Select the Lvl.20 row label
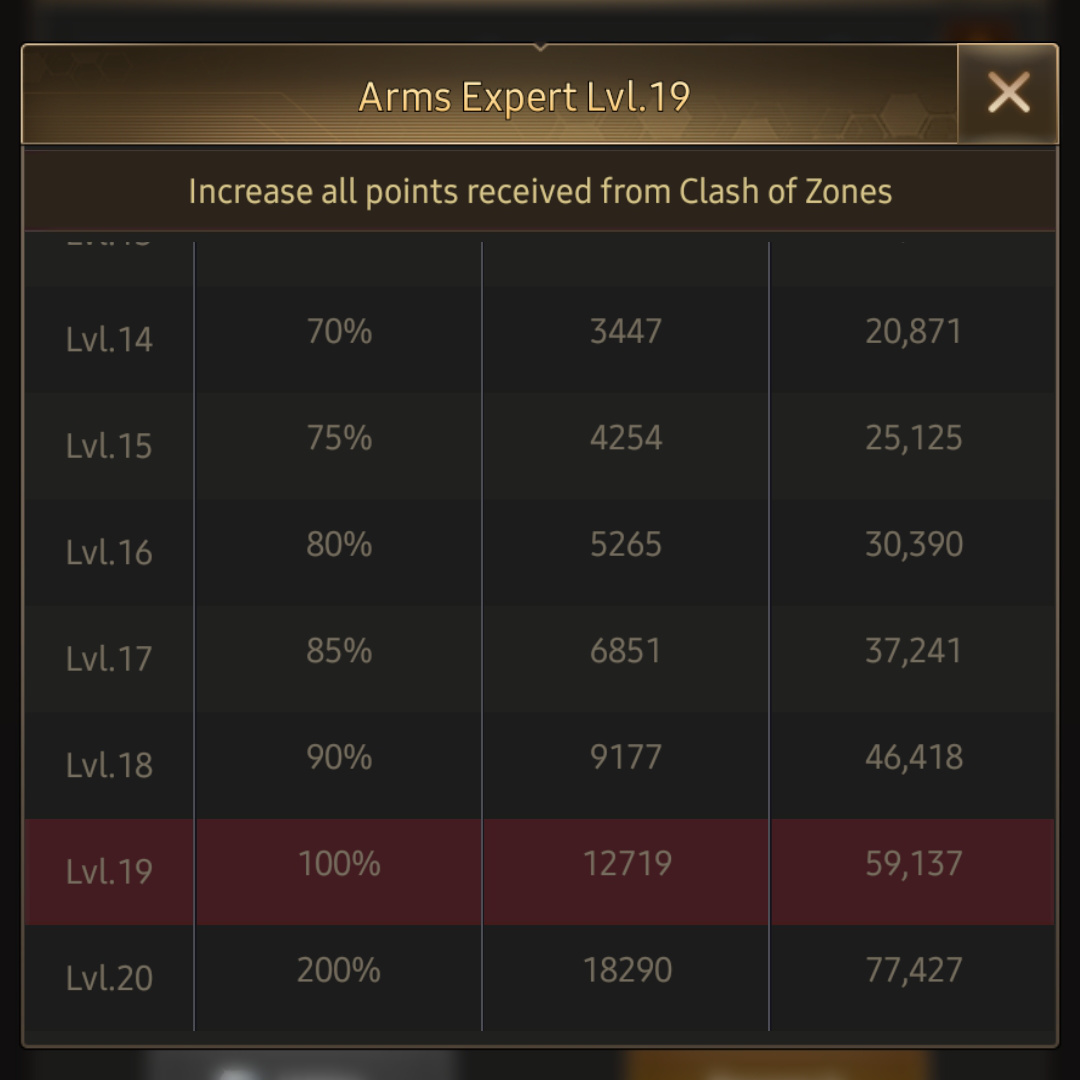1080x1080 pixels. 109,978
